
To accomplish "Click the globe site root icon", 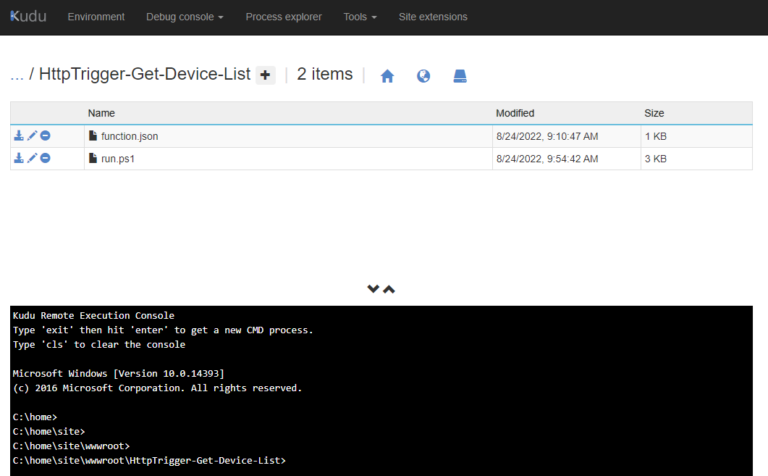I will tap(423, 76).
